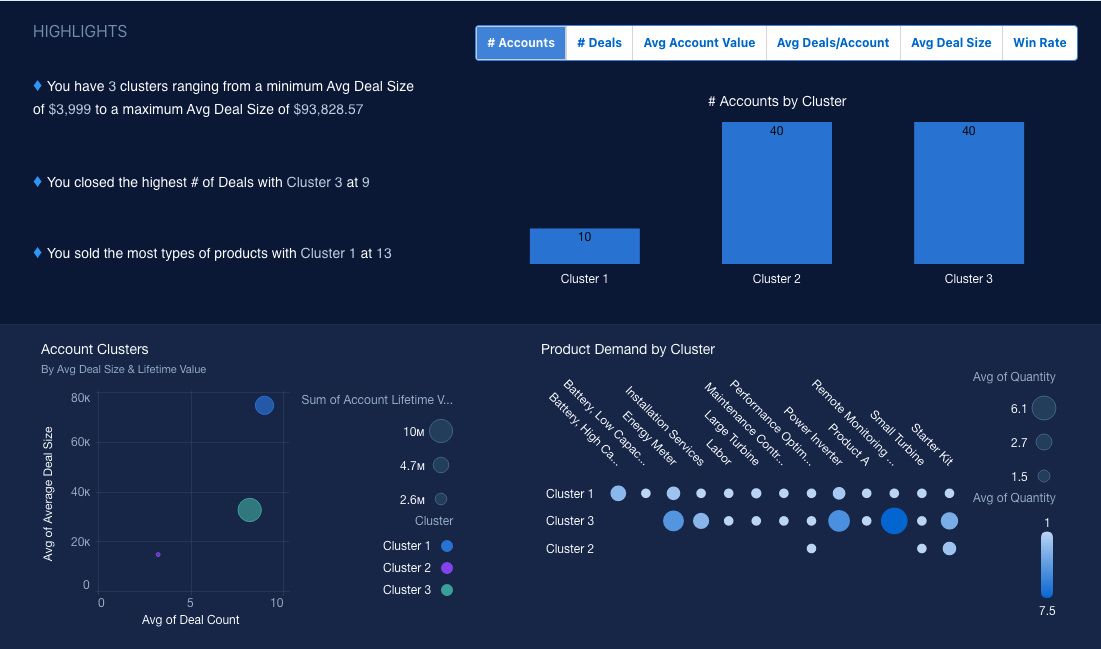
Task: Click the teal Cluster 3 legend dot
Action: [x=447, y=590]
